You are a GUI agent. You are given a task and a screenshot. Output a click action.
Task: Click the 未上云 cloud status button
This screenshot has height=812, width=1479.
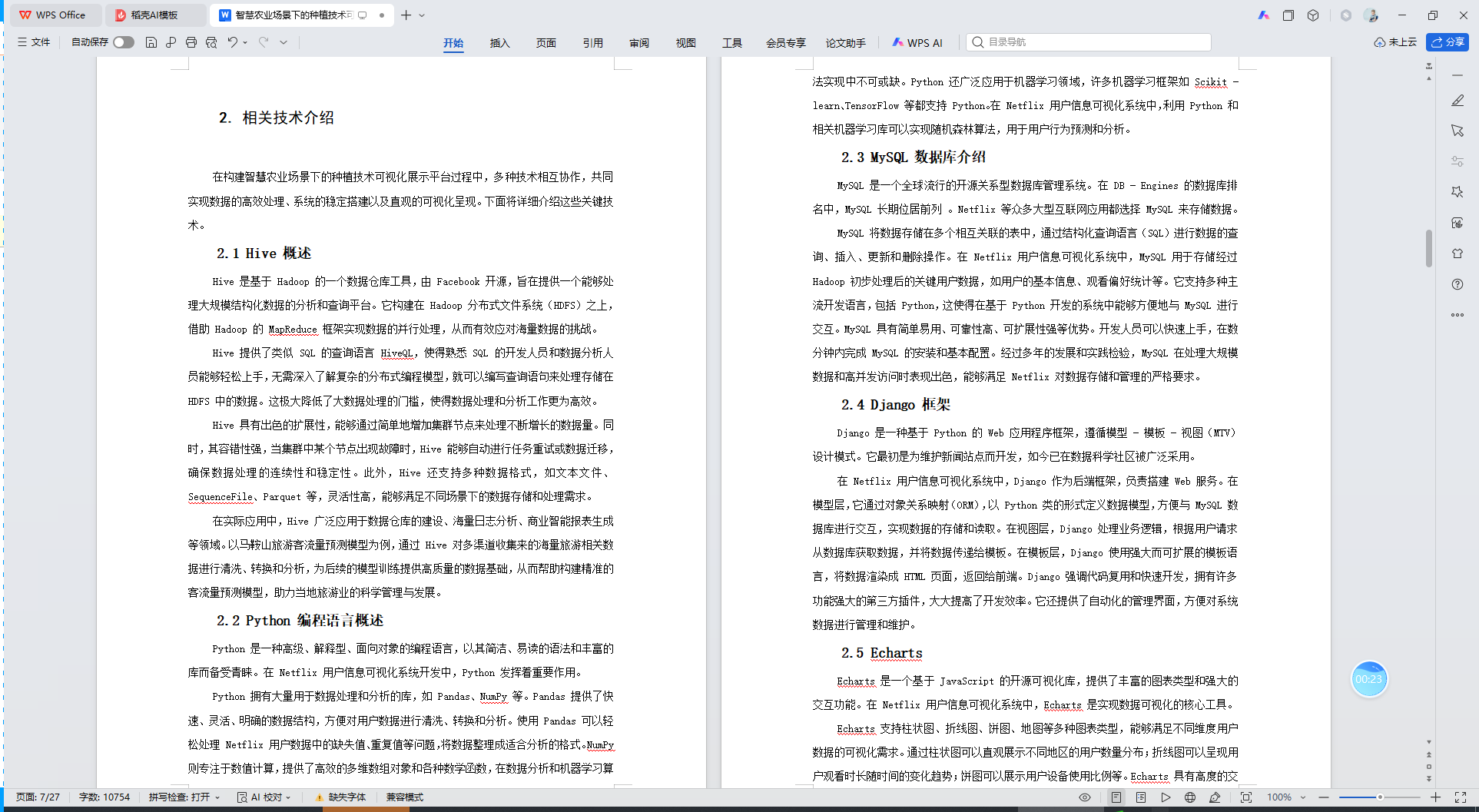click(x=1395, y=42)
